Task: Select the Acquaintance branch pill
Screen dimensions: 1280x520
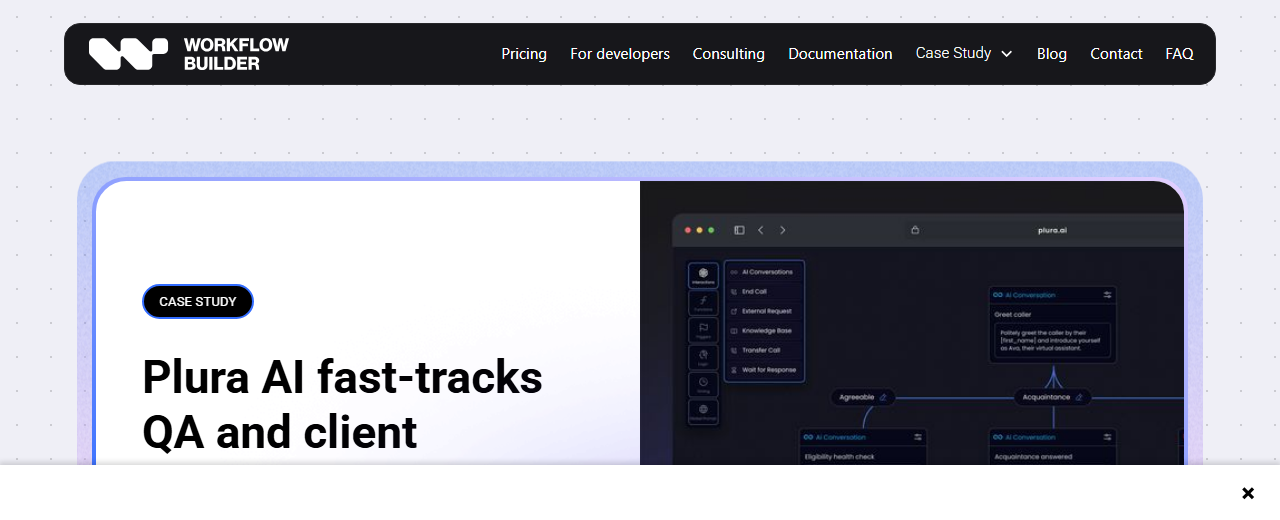Action: (1053, 397)
